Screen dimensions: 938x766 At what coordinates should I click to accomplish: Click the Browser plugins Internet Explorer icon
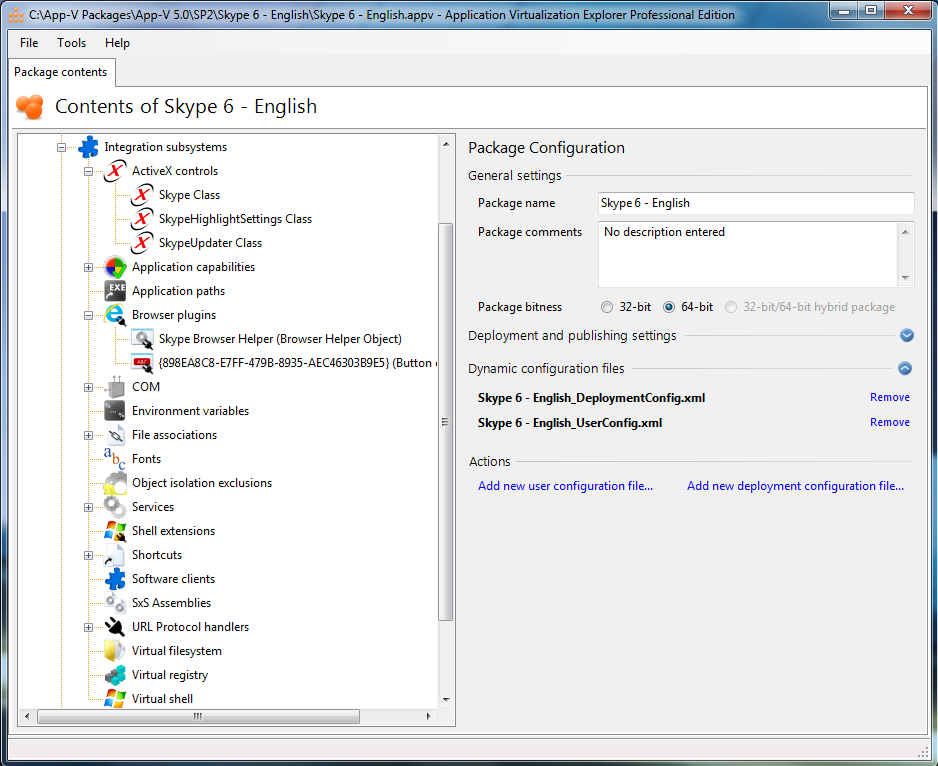pos(115,315)
